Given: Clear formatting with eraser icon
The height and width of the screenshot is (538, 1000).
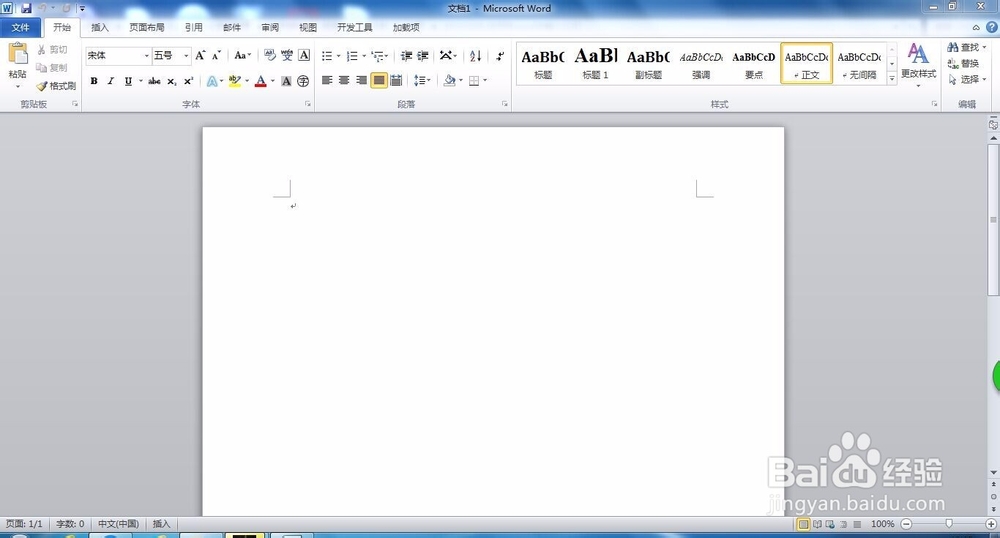Looking at the screenshot, I should (270, 55).
